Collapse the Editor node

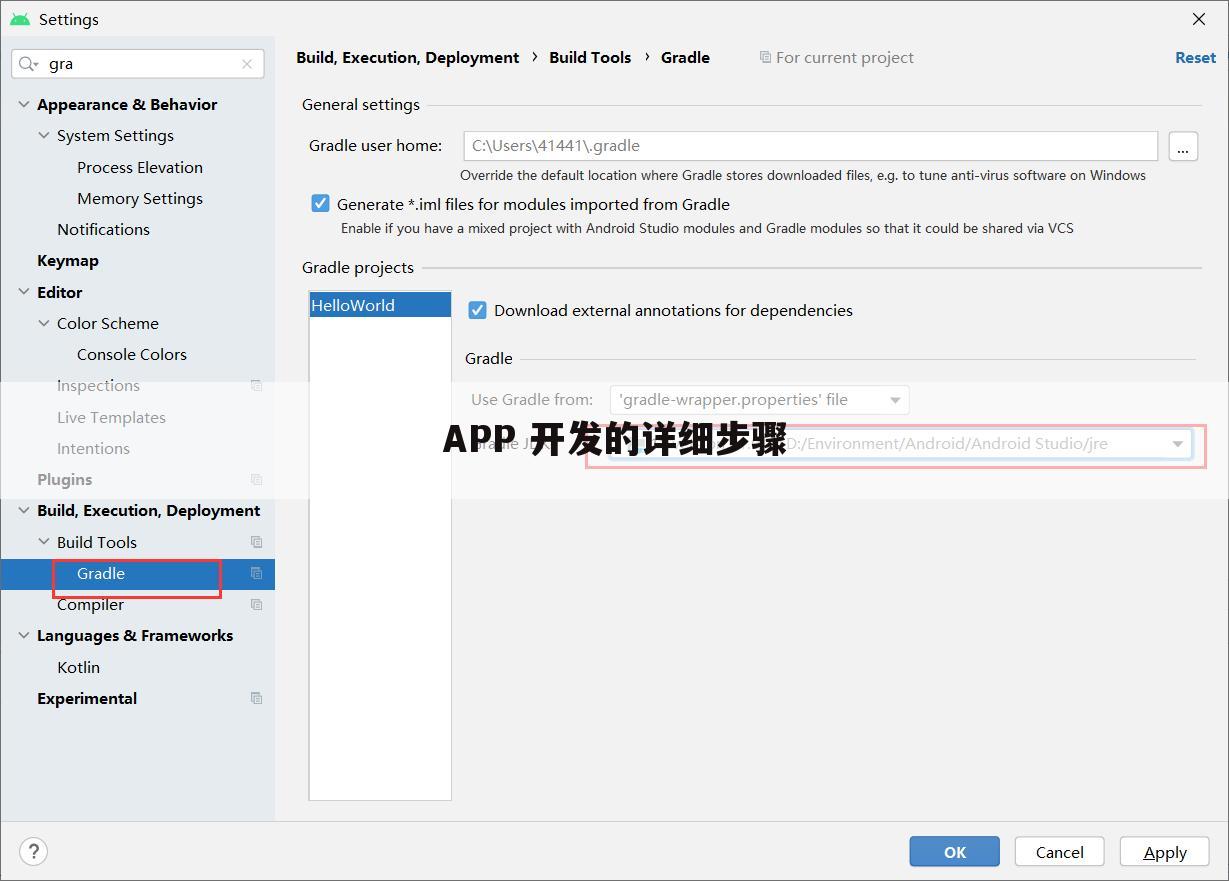[24, 292]
